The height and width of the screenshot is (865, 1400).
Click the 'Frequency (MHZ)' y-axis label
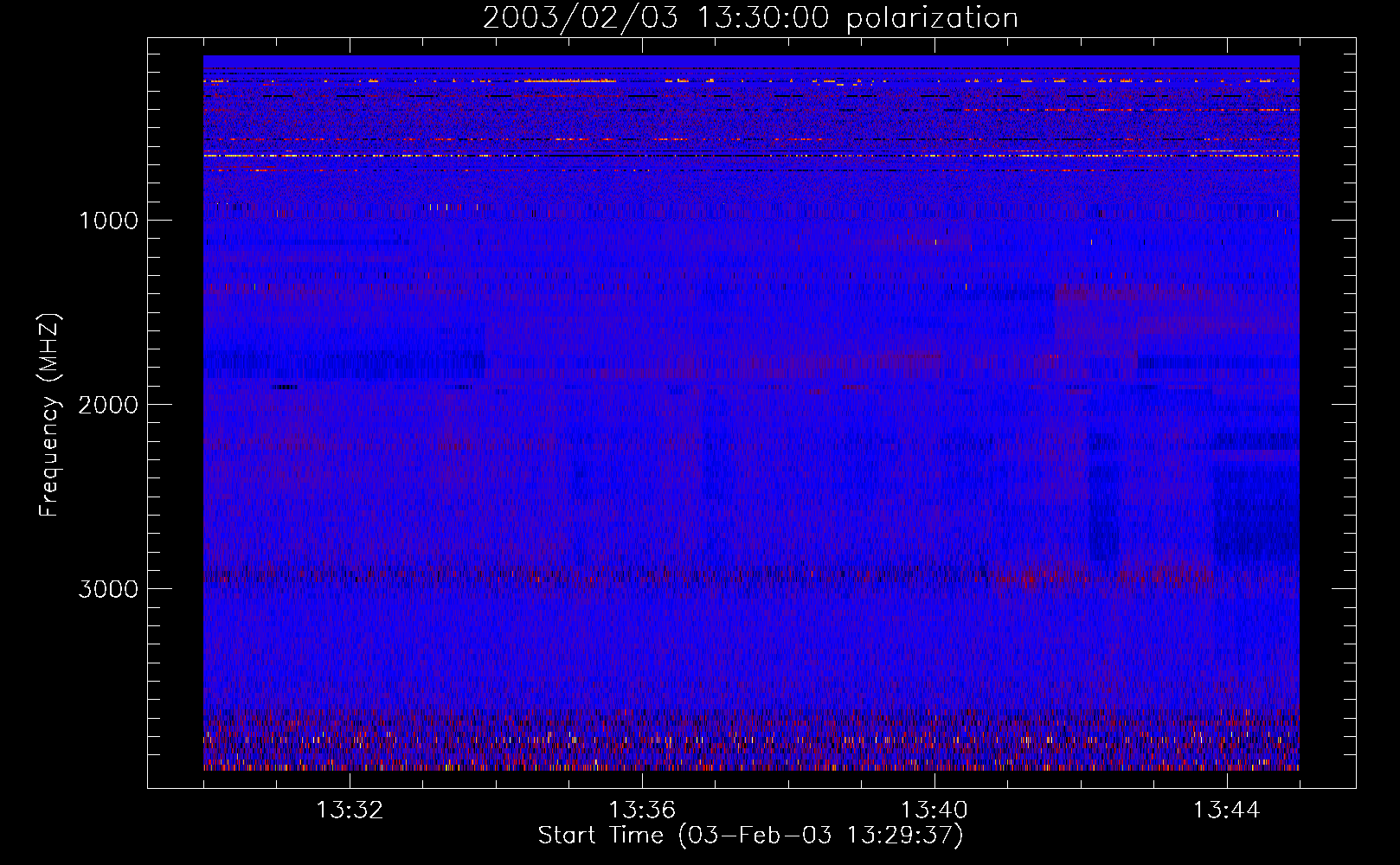click(49, 415)
